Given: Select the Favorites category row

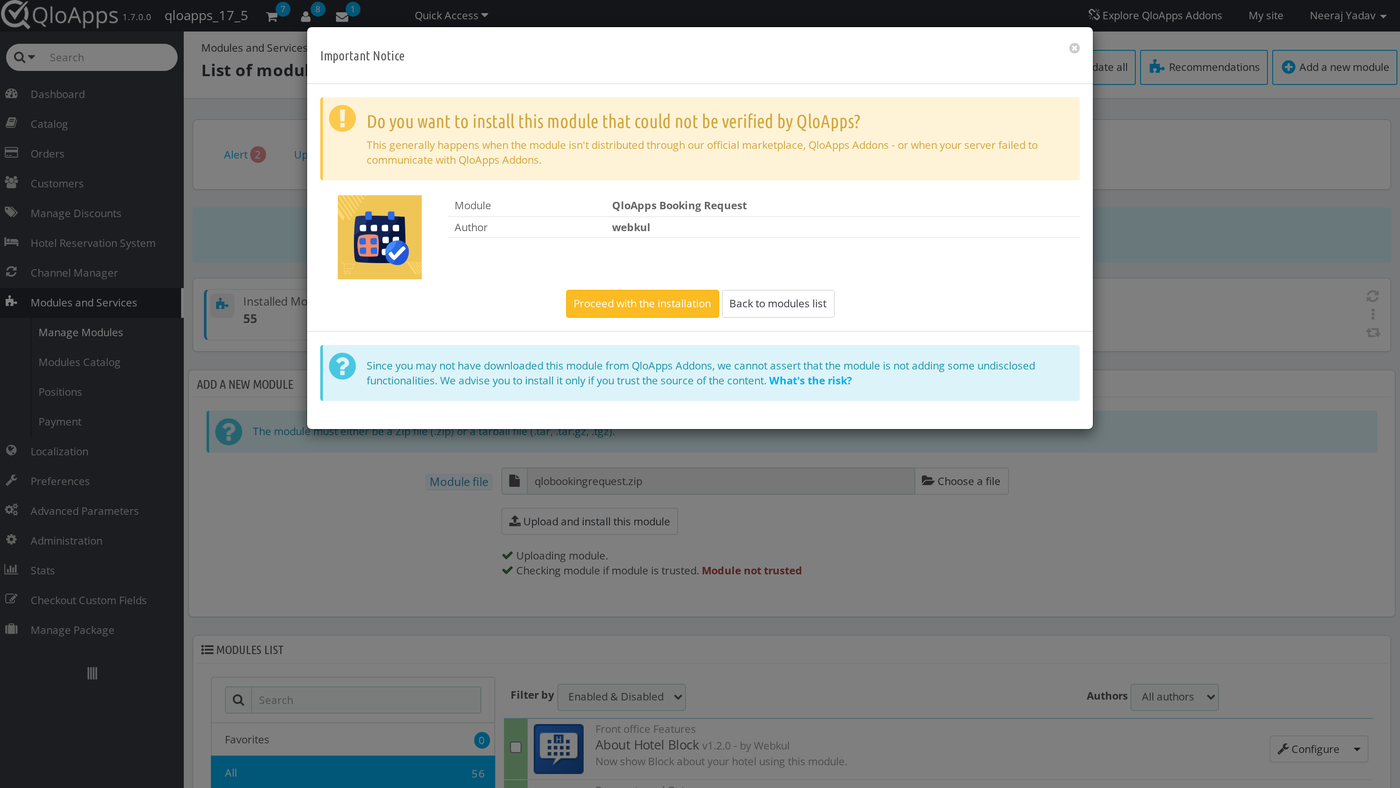Looking at the screenshot, I should 353,740.
